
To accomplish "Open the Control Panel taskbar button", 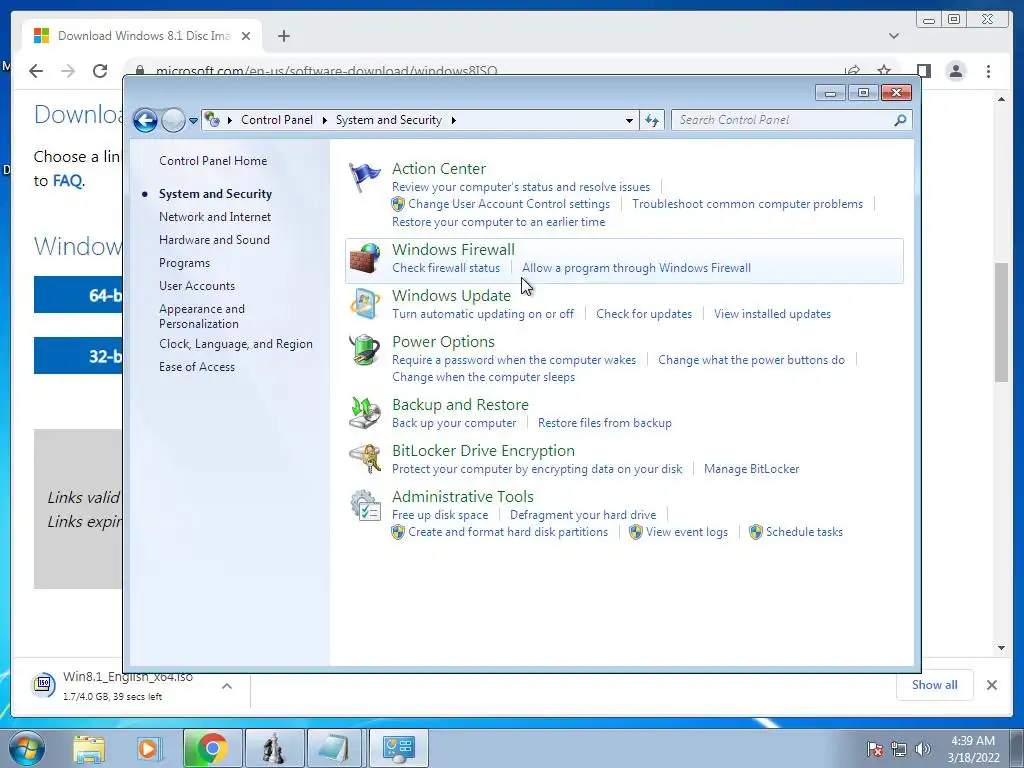I will pos(399,748).
